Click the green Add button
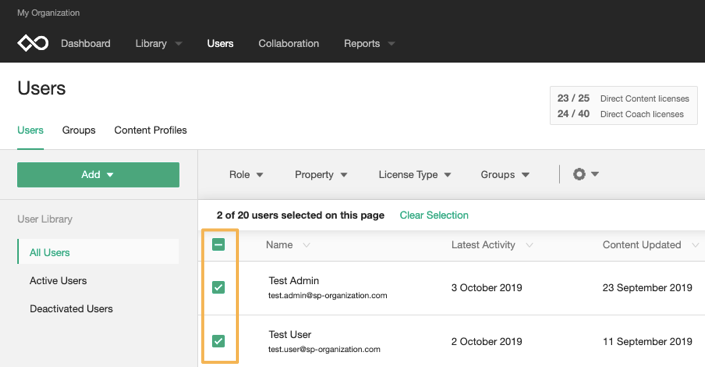Screen dimensions: 705x367 pyautogui.click(x=98, y=175)
